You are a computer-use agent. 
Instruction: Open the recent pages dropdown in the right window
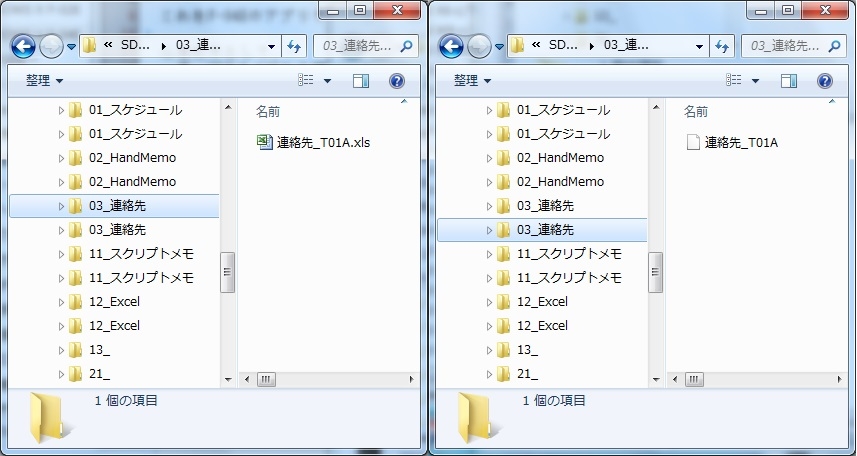click(x=499, y=47)
